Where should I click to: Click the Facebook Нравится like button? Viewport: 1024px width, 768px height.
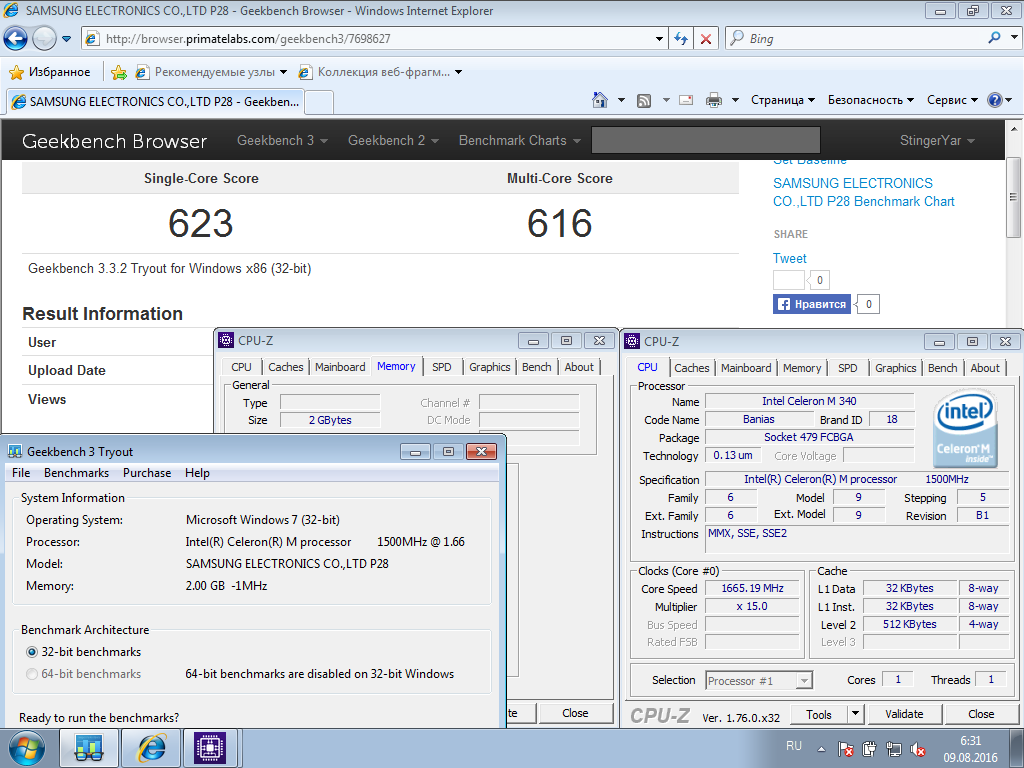click(x=812, y=304)
